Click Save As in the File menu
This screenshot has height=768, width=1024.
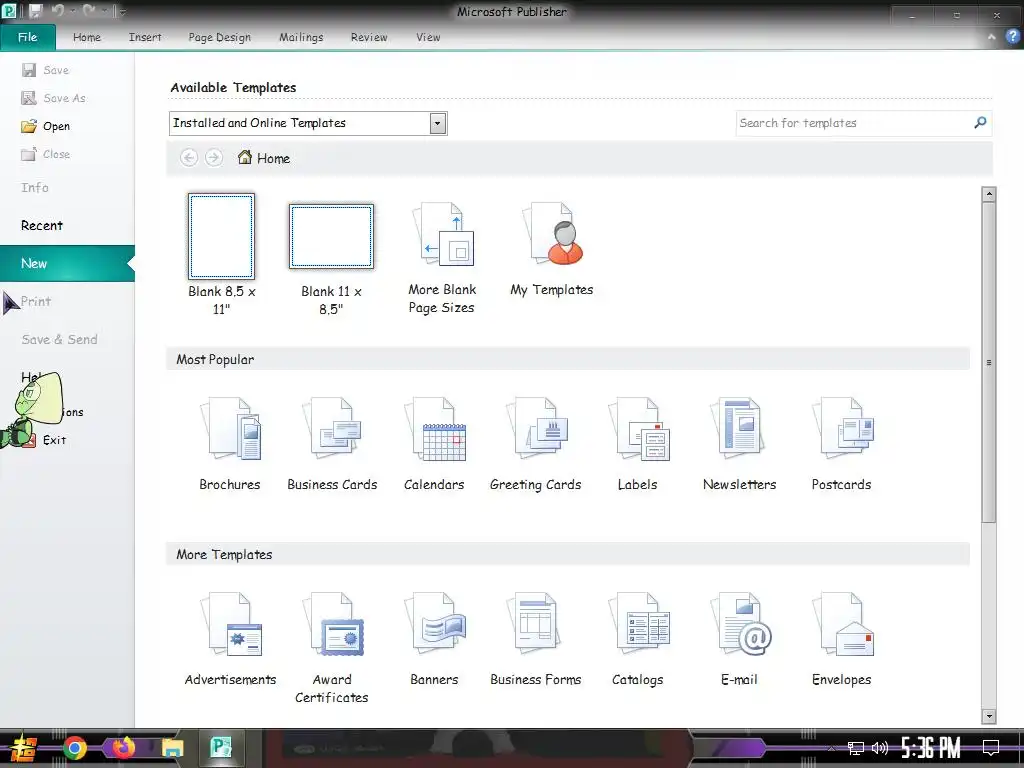tap(54, 98)
